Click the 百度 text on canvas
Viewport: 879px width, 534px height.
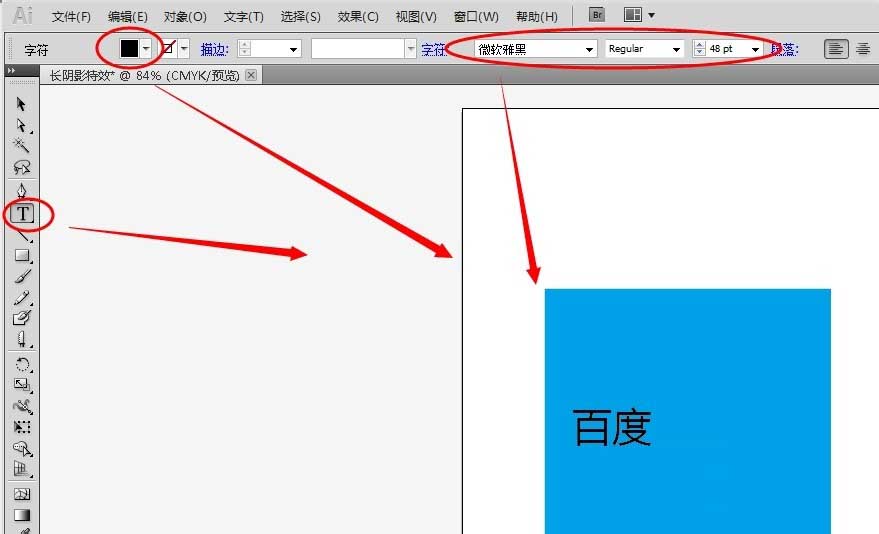pyautogui.click(x=612, y=427)
